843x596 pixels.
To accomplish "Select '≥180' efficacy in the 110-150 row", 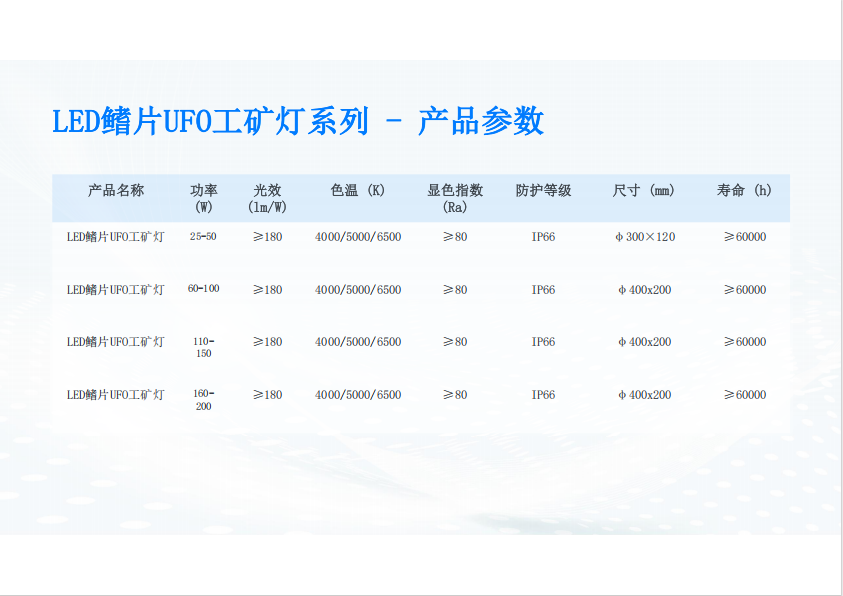I will pyautogui.click(x=268, y=342).
